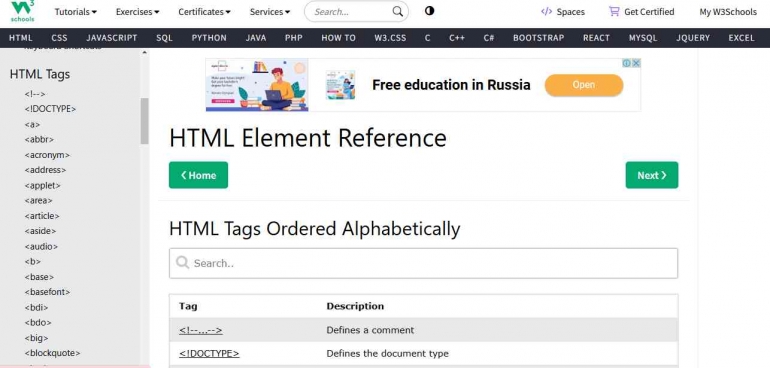Close the advertisement banner

pyautogui.click(x=636, y=63)
